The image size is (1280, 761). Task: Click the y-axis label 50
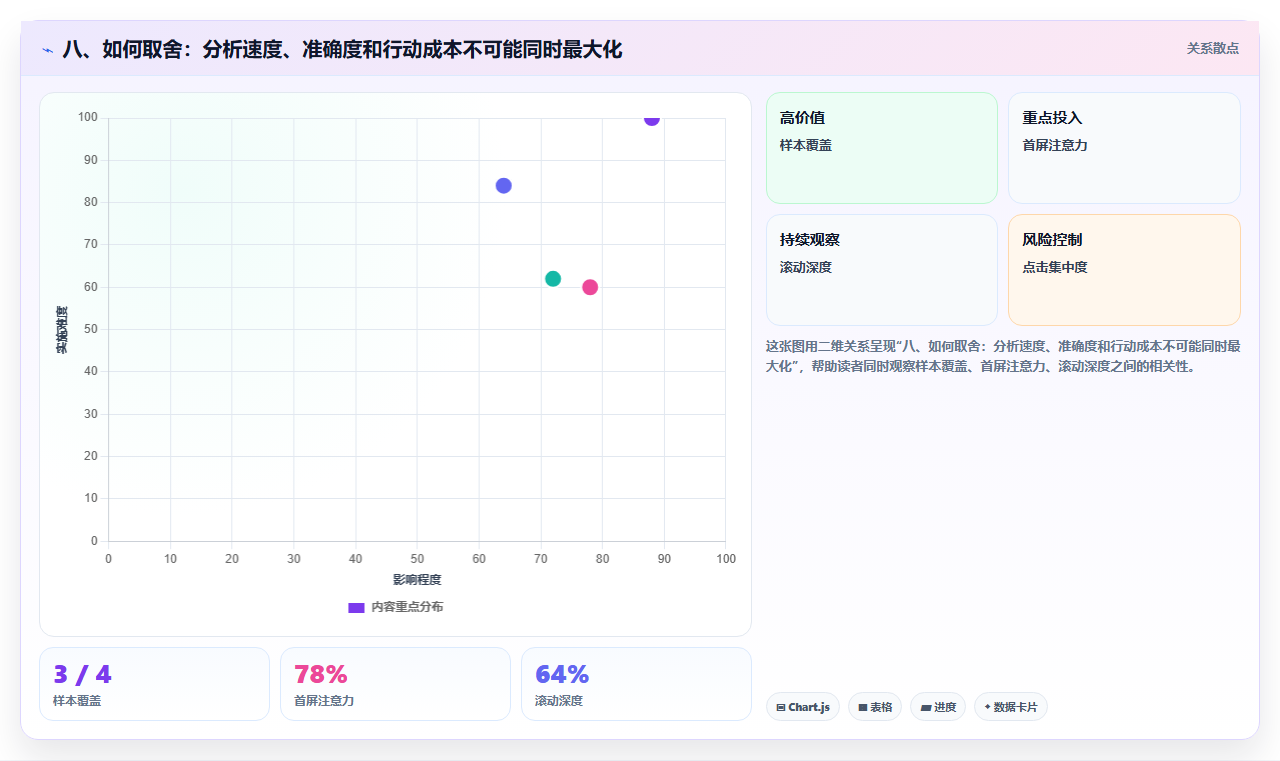click(91, 329)
